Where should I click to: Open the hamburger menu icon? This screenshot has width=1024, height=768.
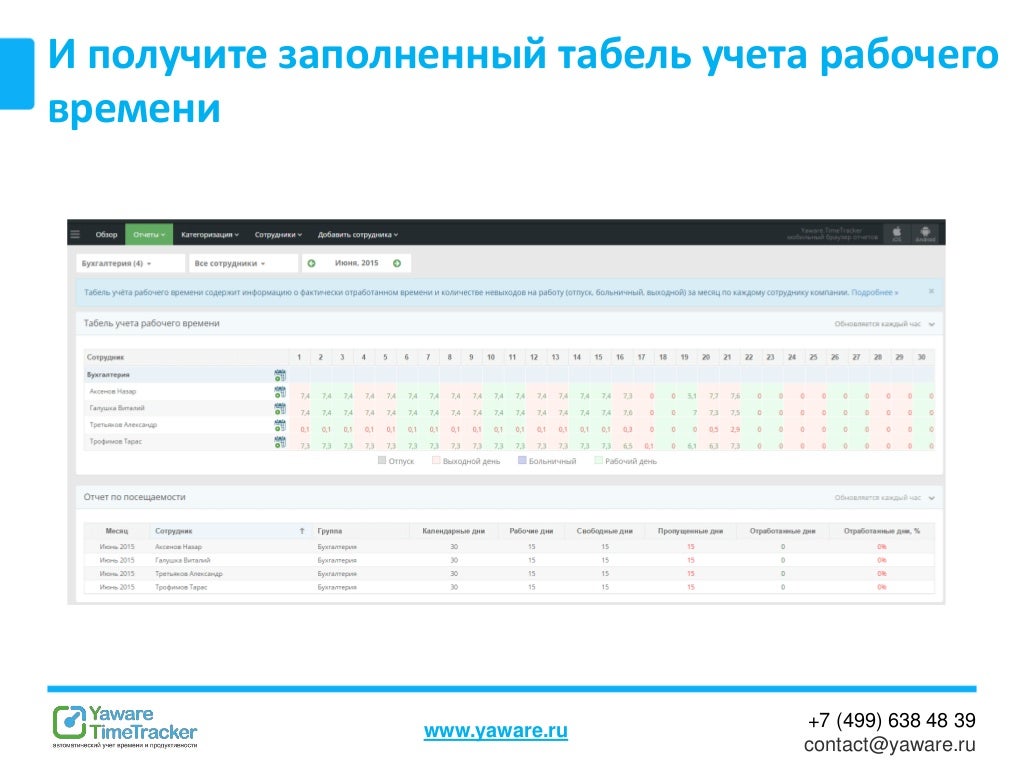point(75,234)
